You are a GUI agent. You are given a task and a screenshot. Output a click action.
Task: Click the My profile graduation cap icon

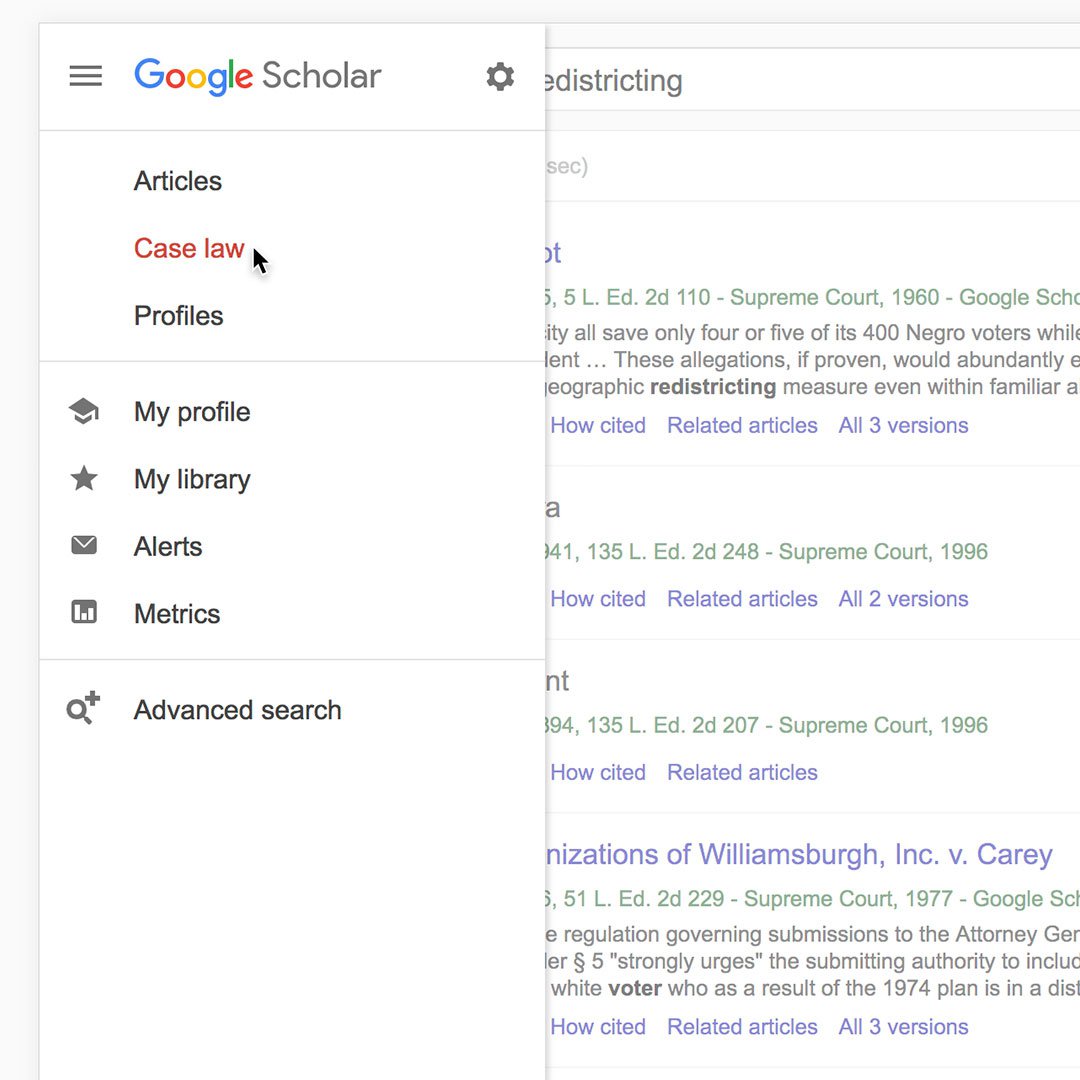(x=84, y=411)
